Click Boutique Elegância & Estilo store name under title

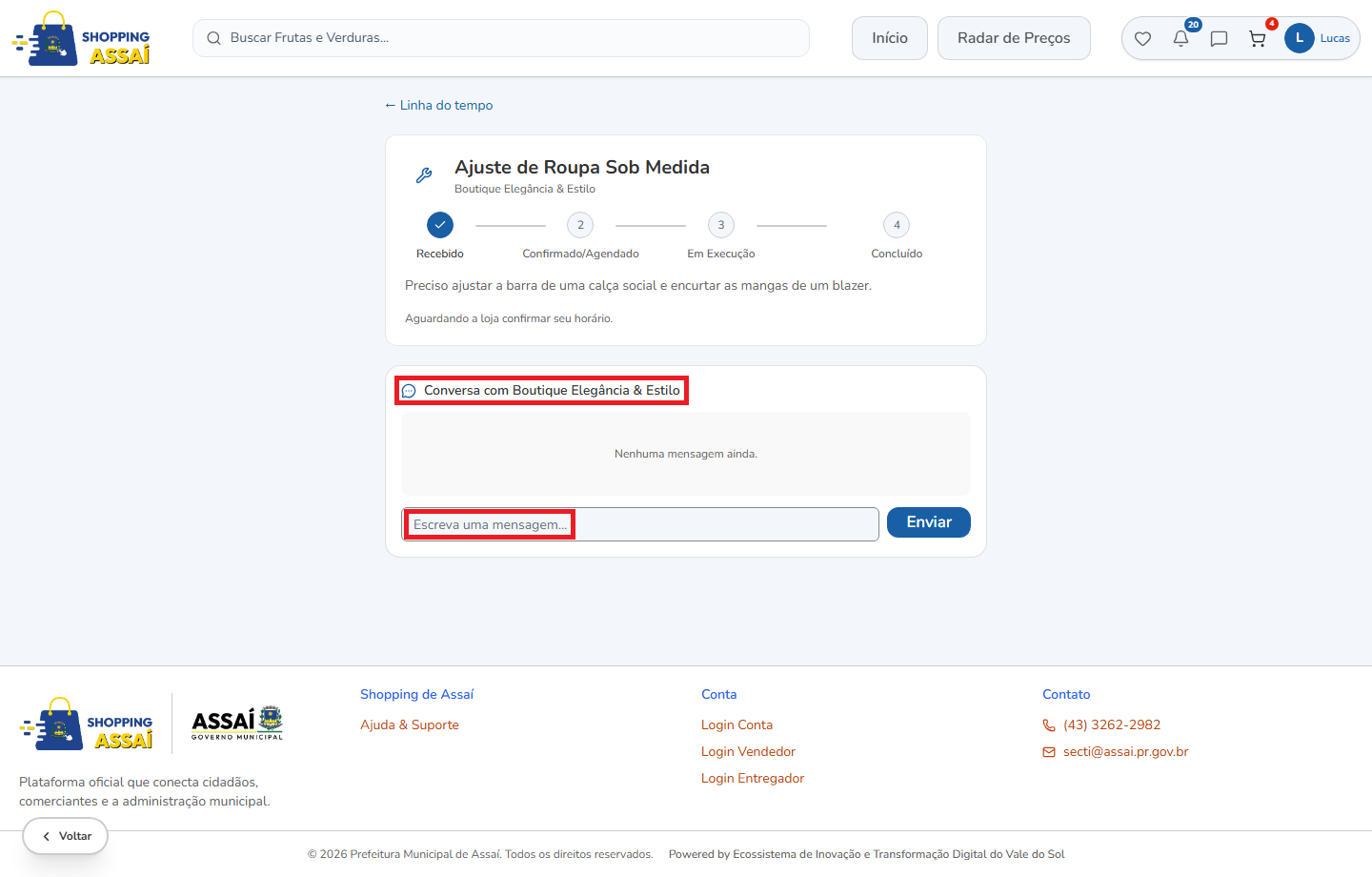tap(525, 189)
